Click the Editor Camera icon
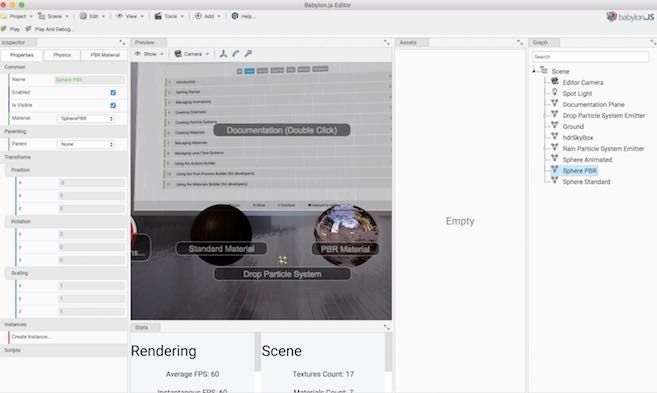 click(x=555, y=81)
